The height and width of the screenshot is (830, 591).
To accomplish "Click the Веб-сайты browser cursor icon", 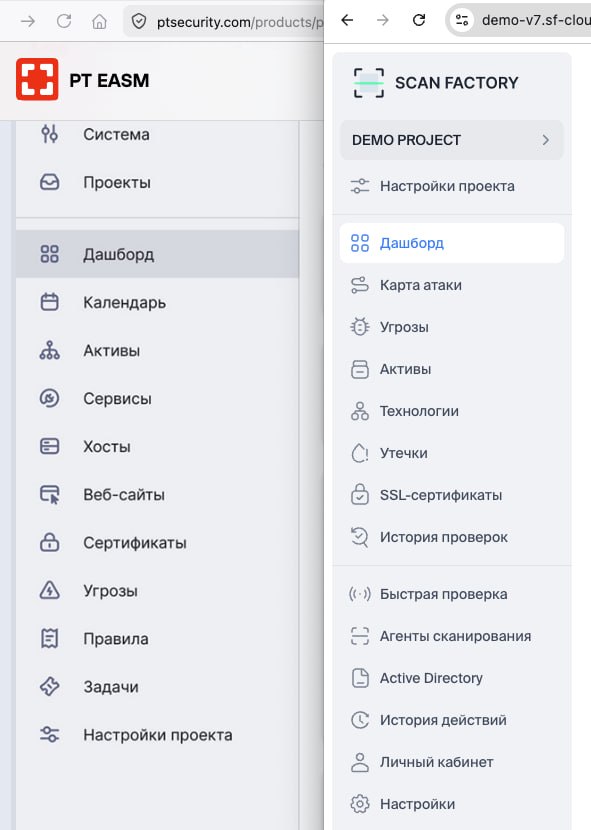I will point(50,495).
